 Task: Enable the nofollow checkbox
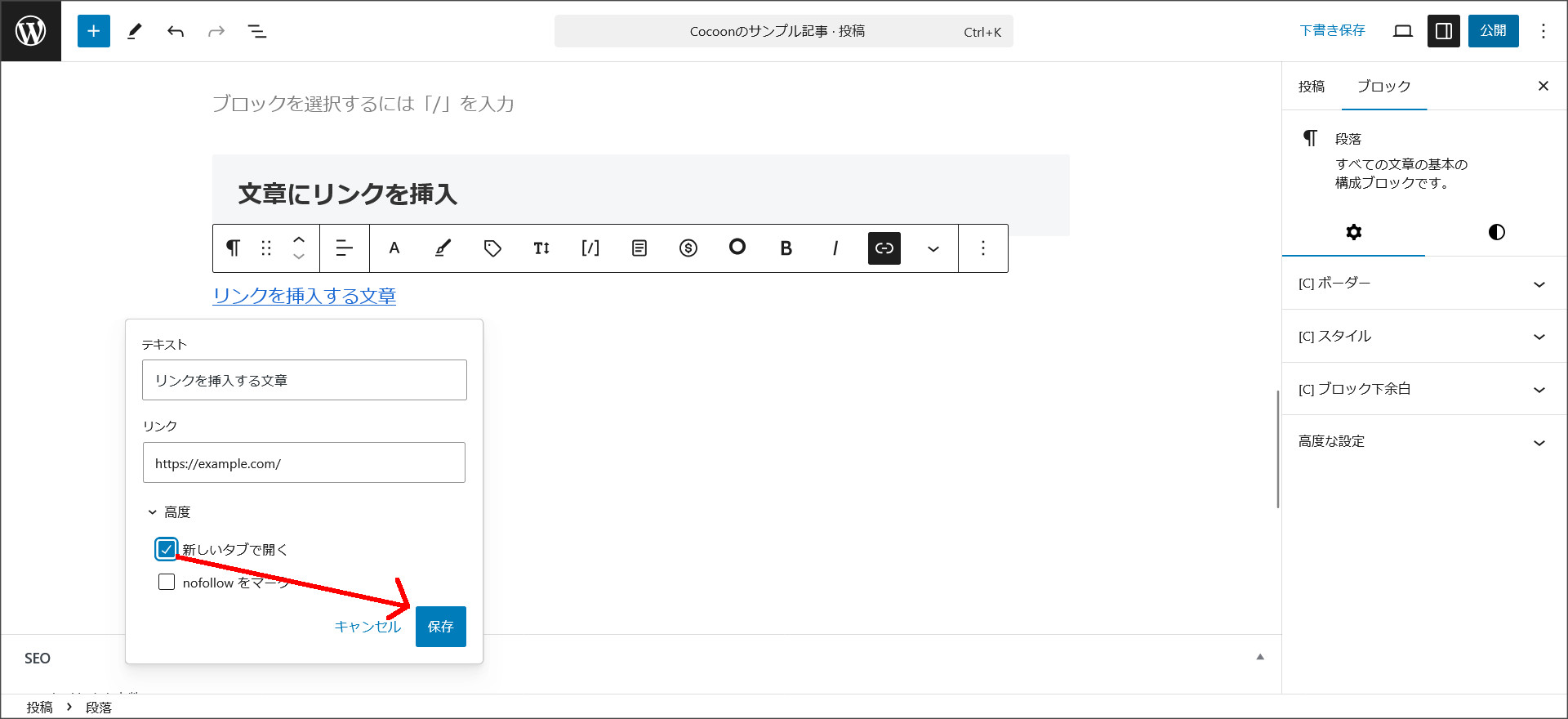(167, 583)
